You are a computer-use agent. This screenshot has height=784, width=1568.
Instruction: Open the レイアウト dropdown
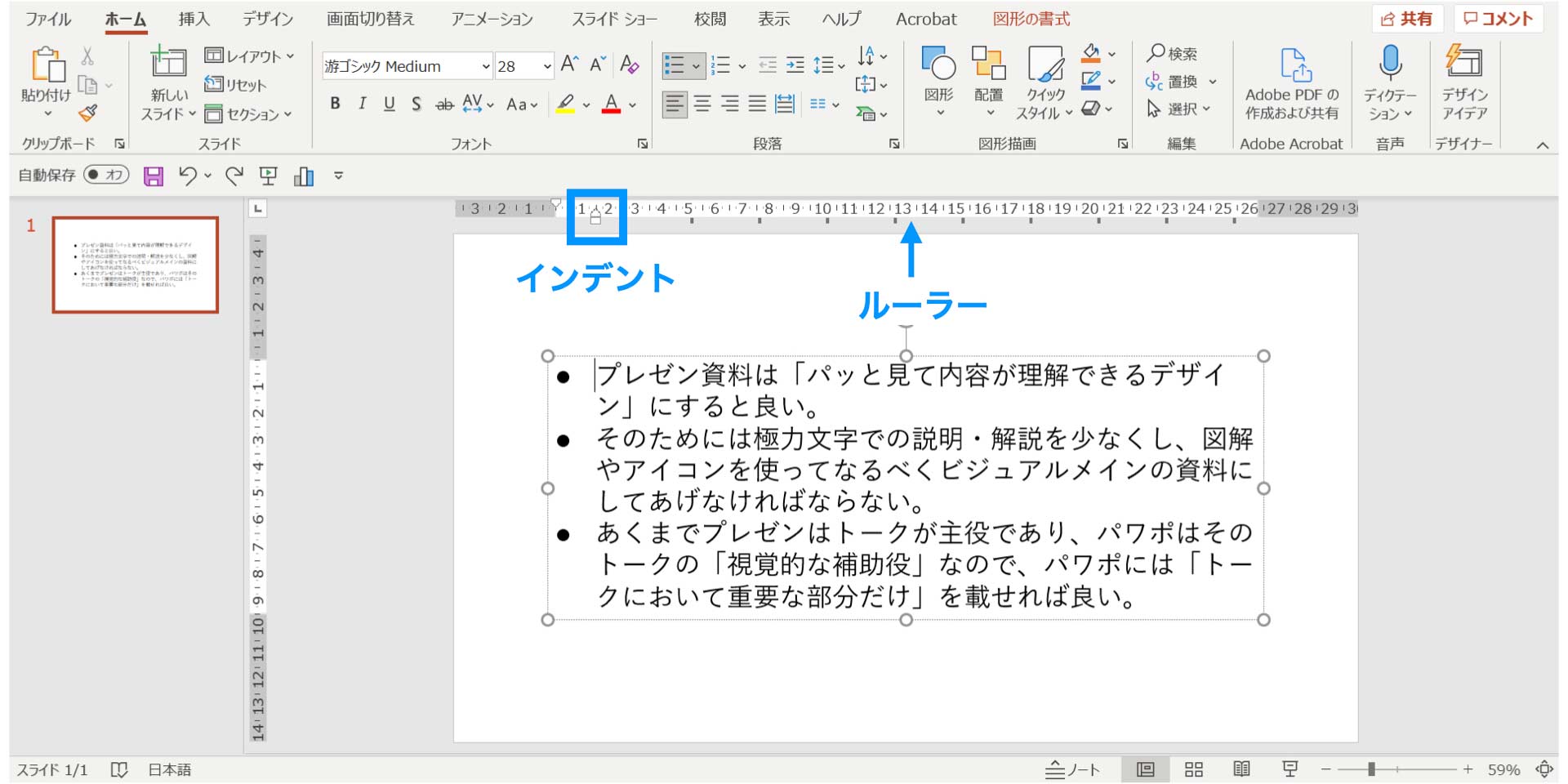tap(249, 56)
